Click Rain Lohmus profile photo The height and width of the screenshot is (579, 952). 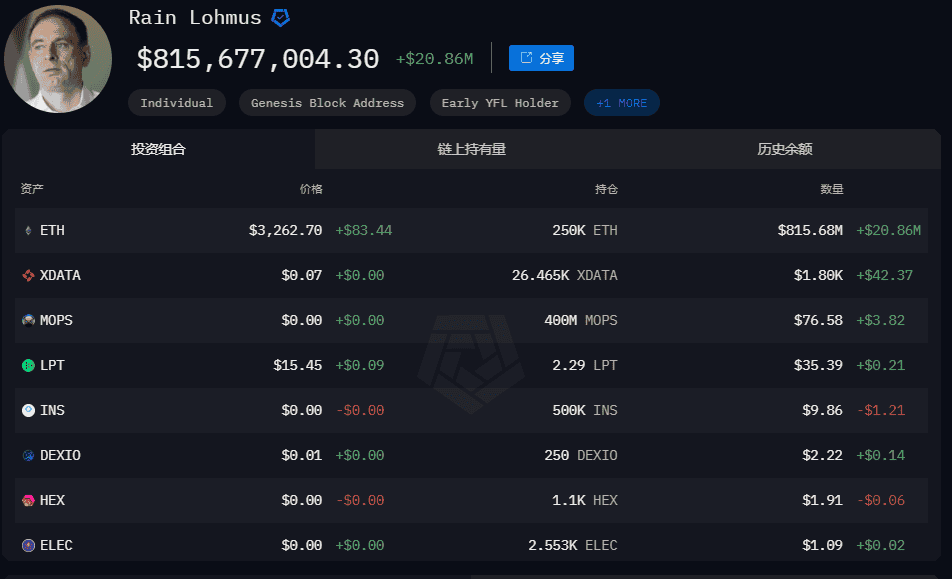(58, 59)
